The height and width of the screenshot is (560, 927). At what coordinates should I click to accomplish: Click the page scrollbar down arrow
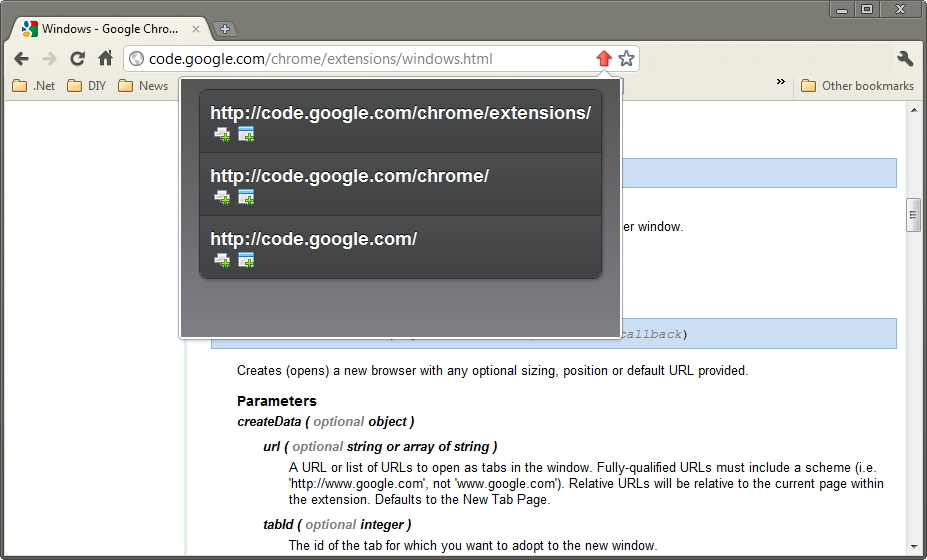[914, 547]
